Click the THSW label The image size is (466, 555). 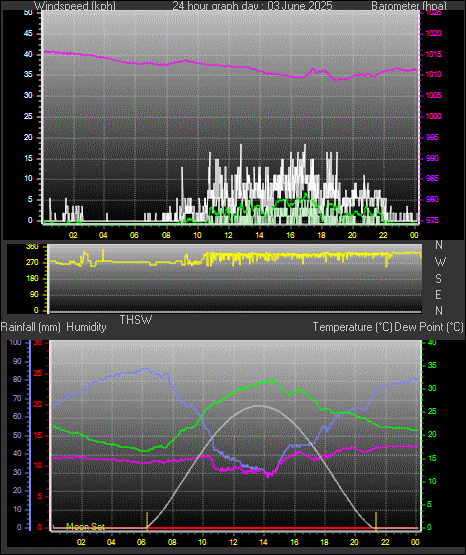tap(136, 320)
